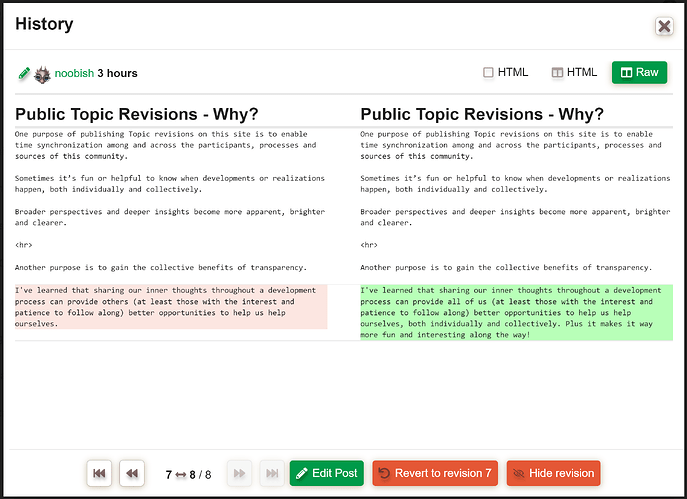The height and width of the screenshot is (499, 687).
Task: Jump to the first revision
Action: click(x=99, y=473)
